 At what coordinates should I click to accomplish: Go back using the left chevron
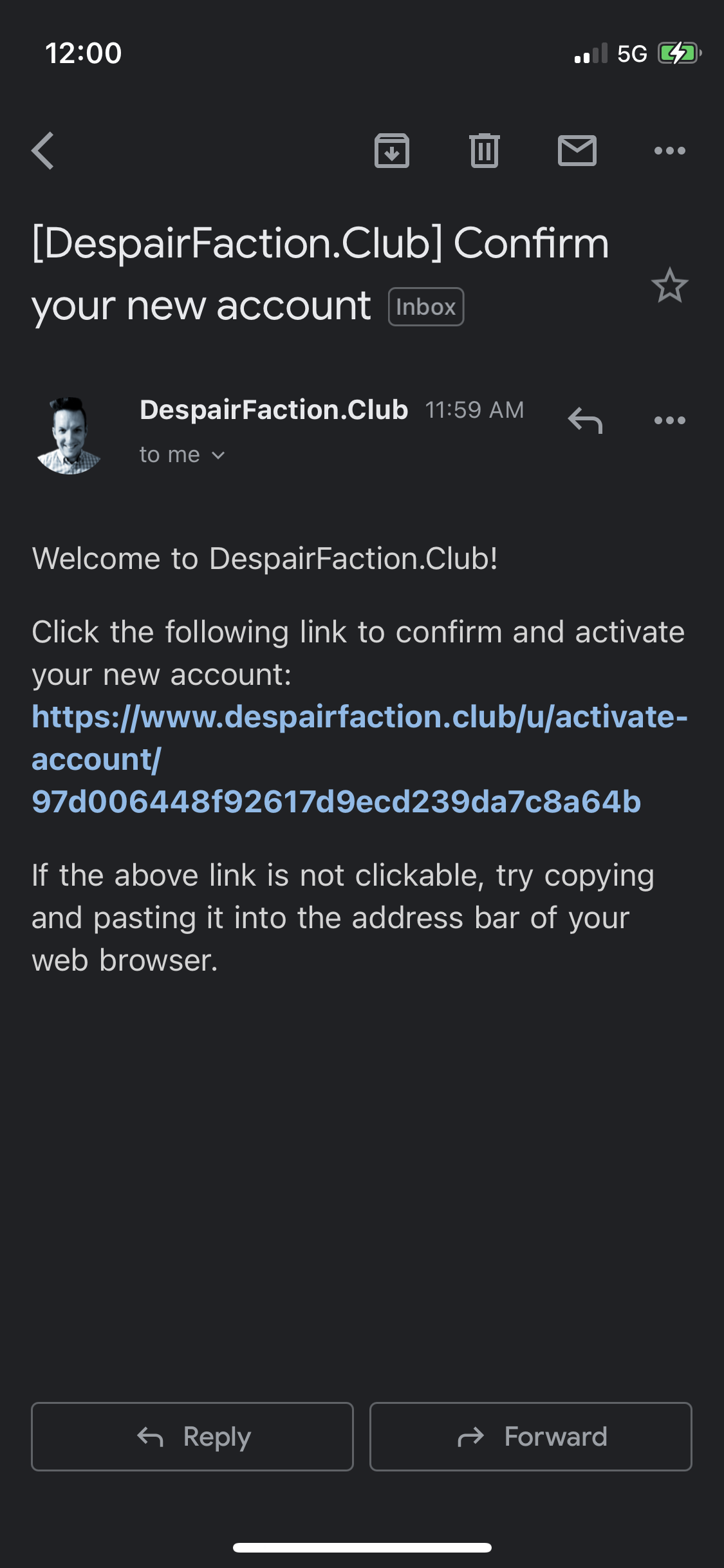pos(43,151)
